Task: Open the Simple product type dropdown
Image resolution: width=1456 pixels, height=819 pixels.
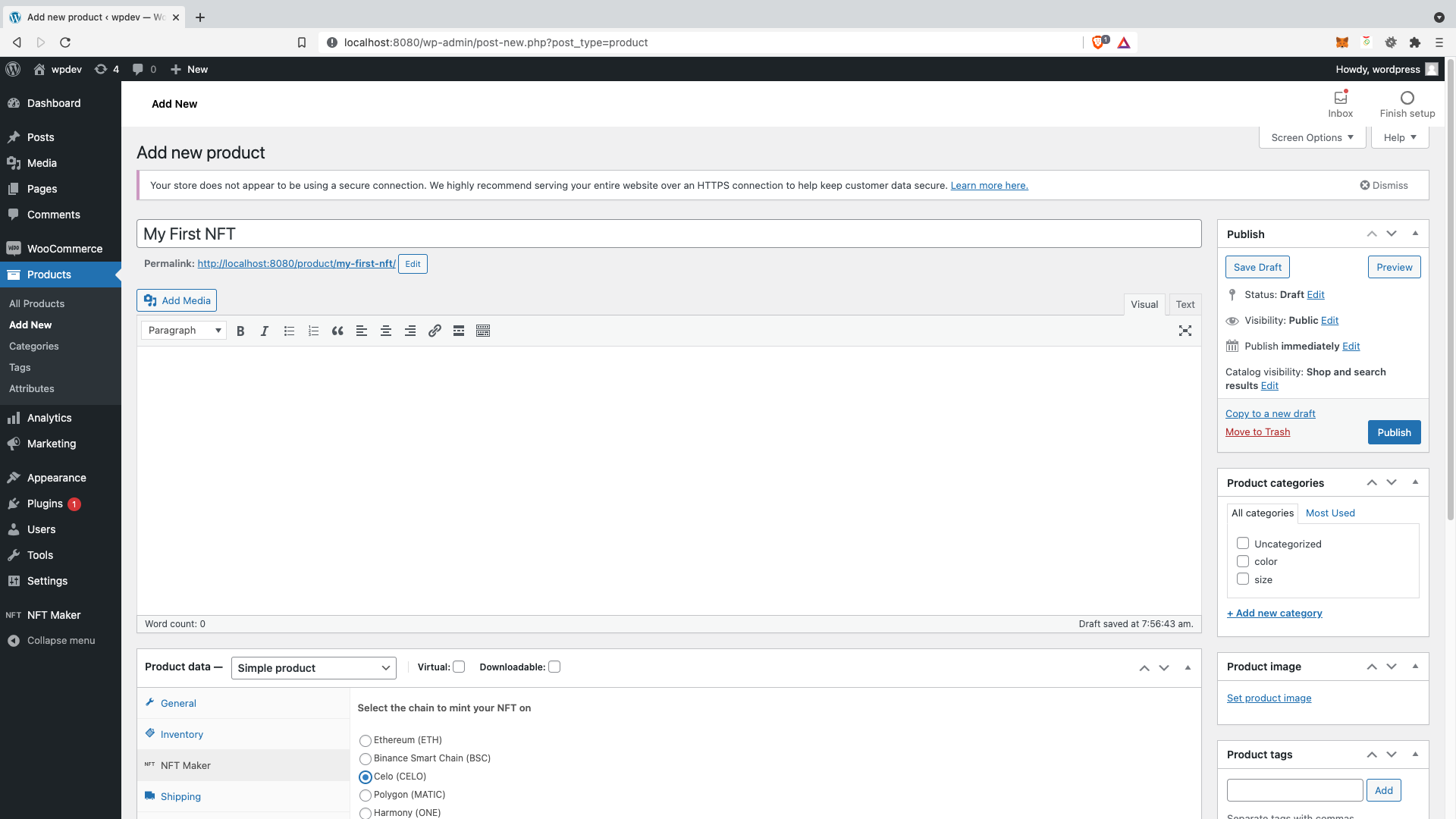Action: pos(313,668)
